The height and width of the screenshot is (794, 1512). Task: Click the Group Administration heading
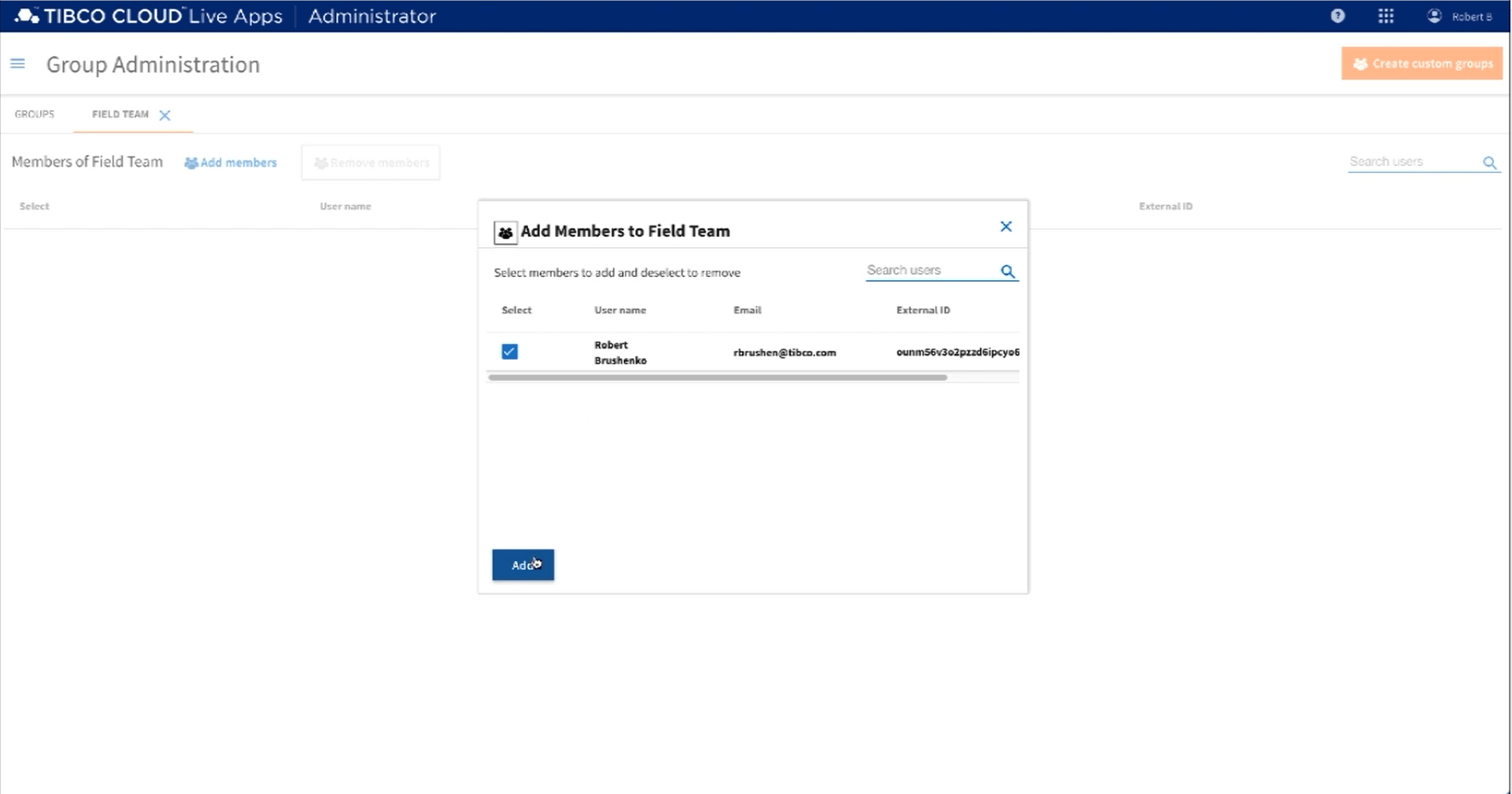[x=153, y=65]
